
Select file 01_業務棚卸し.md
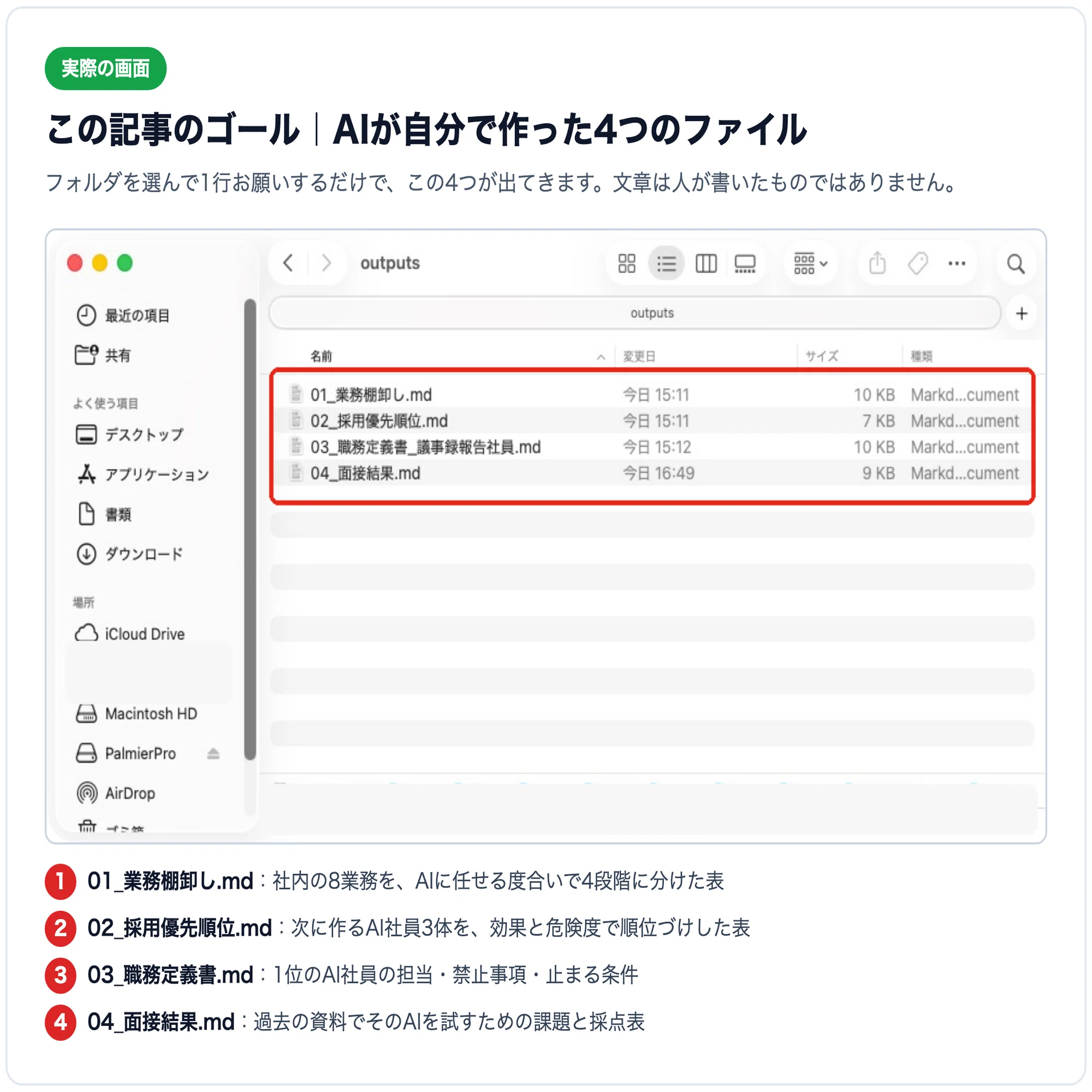653,395
